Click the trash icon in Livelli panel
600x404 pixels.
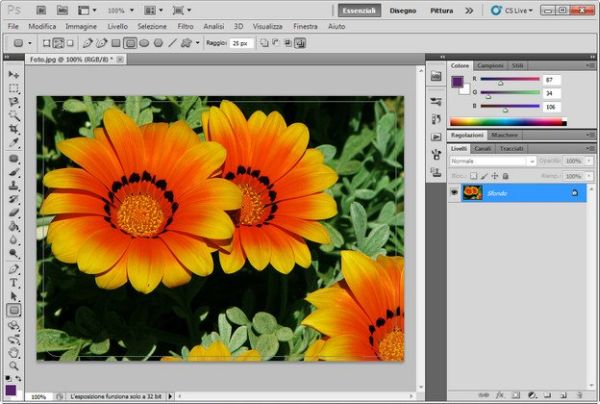[x=579, y=395]
